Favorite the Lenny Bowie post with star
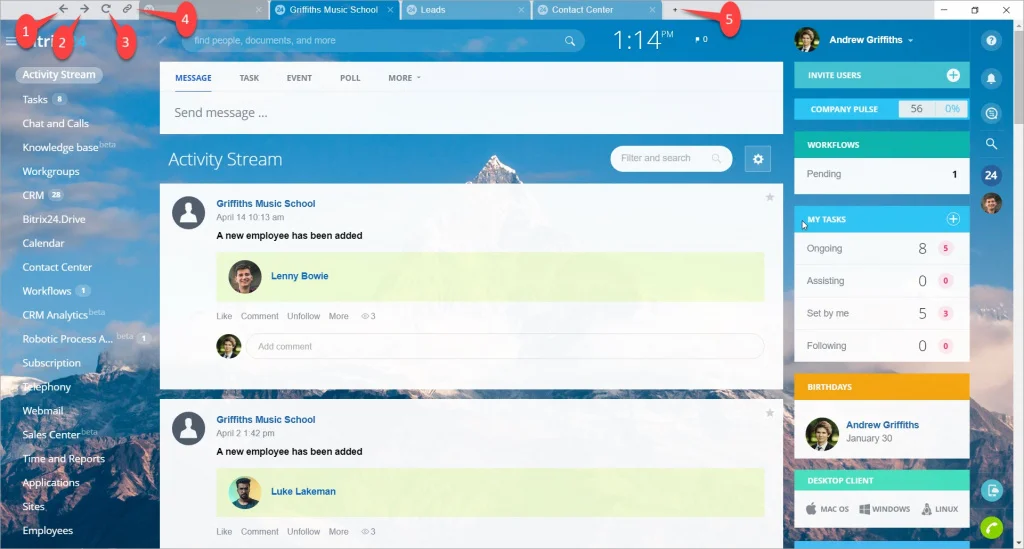The width and height of the screenshot is (1024, 549). tap(770, 197)
